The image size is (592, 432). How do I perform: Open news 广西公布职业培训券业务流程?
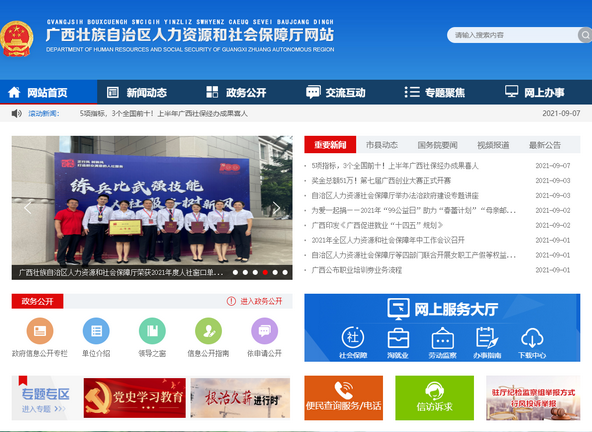point(356,270)
